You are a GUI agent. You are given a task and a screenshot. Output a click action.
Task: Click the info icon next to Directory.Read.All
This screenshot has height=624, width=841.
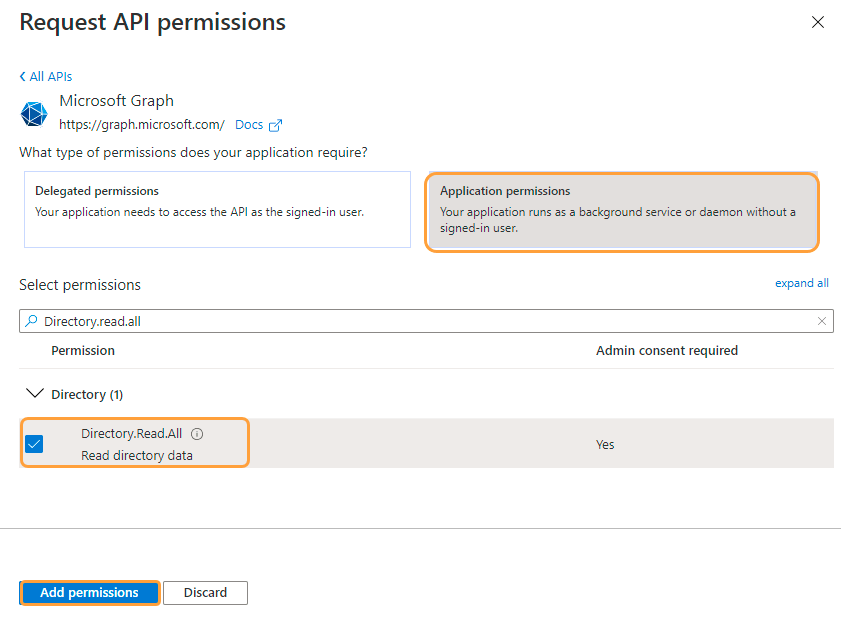(x=197, y=434)
